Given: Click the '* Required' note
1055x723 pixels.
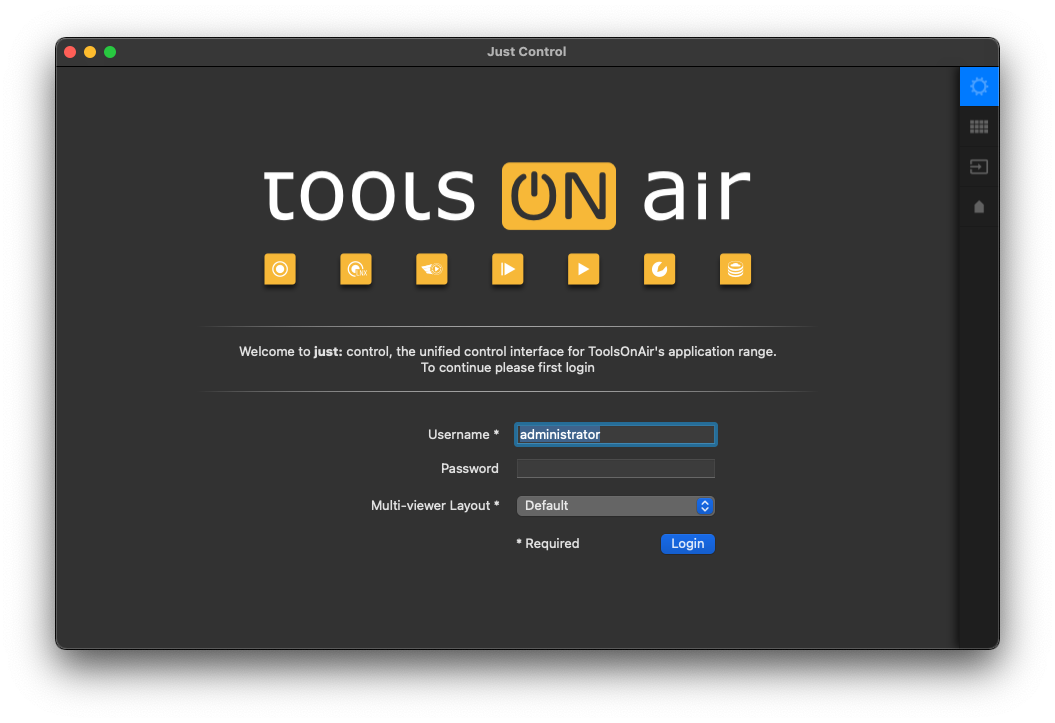Looking at the screenshot, I should [x=548, y=543].
